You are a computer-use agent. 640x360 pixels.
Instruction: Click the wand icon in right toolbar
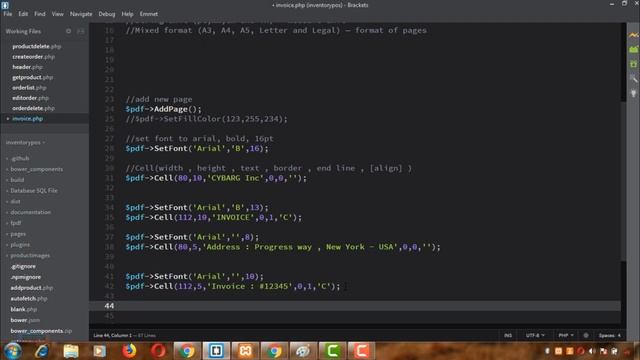633,78
